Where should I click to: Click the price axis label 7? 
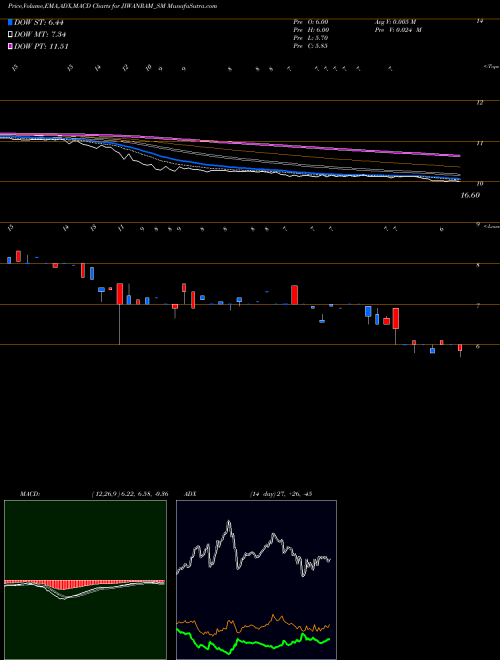(478, 306)
